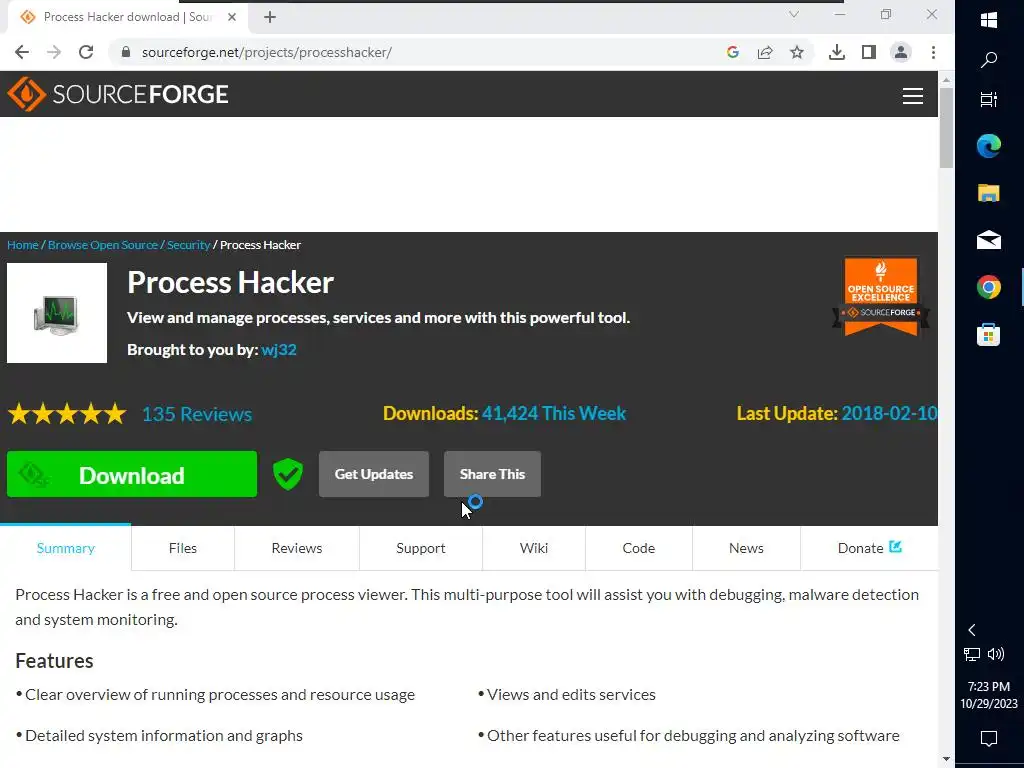The height and width of the screenshot is (768, 1024).
Task: Open the Chrome downloads icon
Action: click(x=837, y=52)
